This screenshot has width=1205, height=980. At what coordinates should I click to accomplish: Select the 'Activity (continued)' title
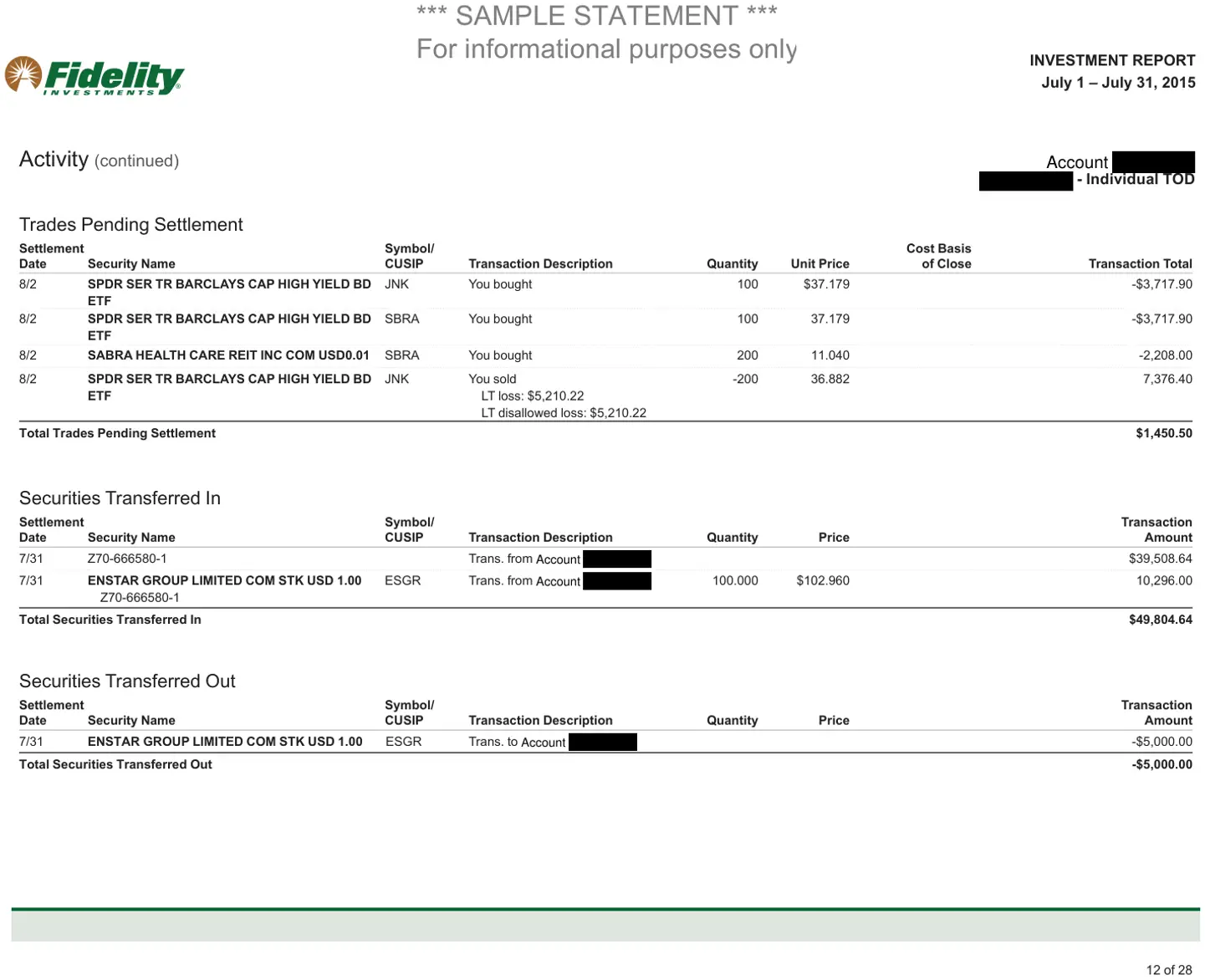click(99, 160)
